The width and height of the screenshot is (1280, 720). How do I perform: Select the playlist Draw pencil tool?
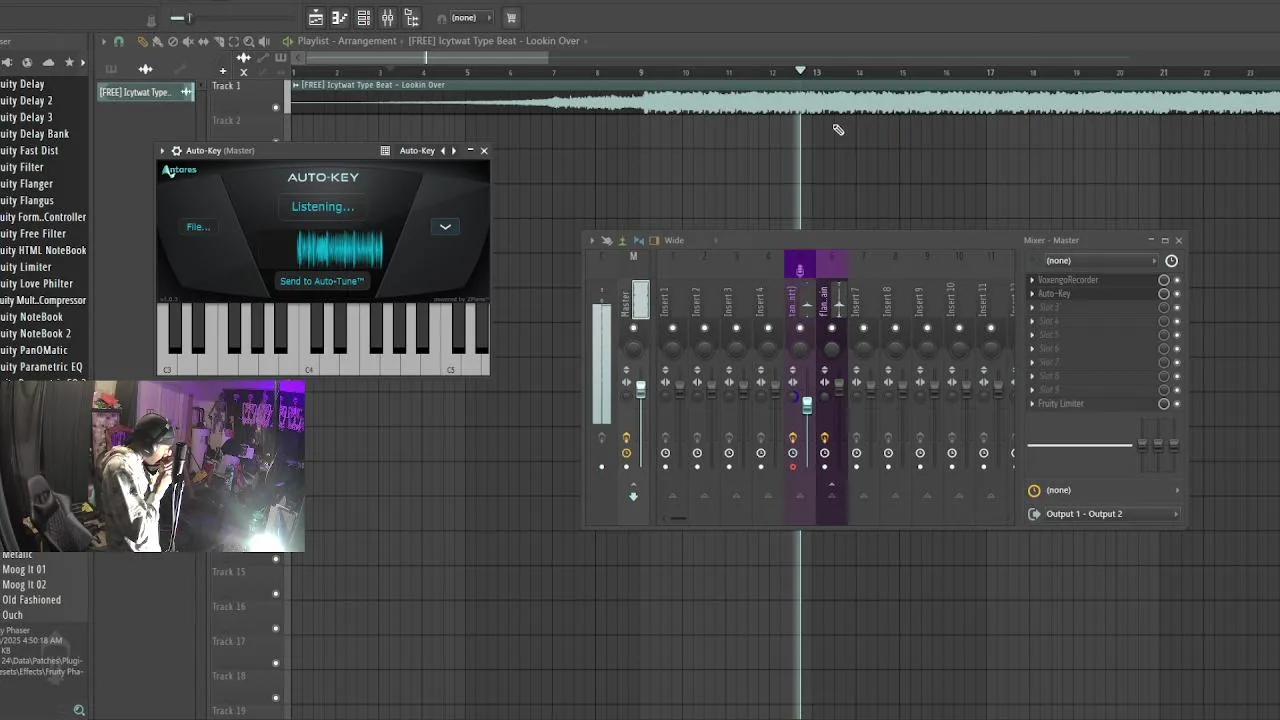[142, 41]
